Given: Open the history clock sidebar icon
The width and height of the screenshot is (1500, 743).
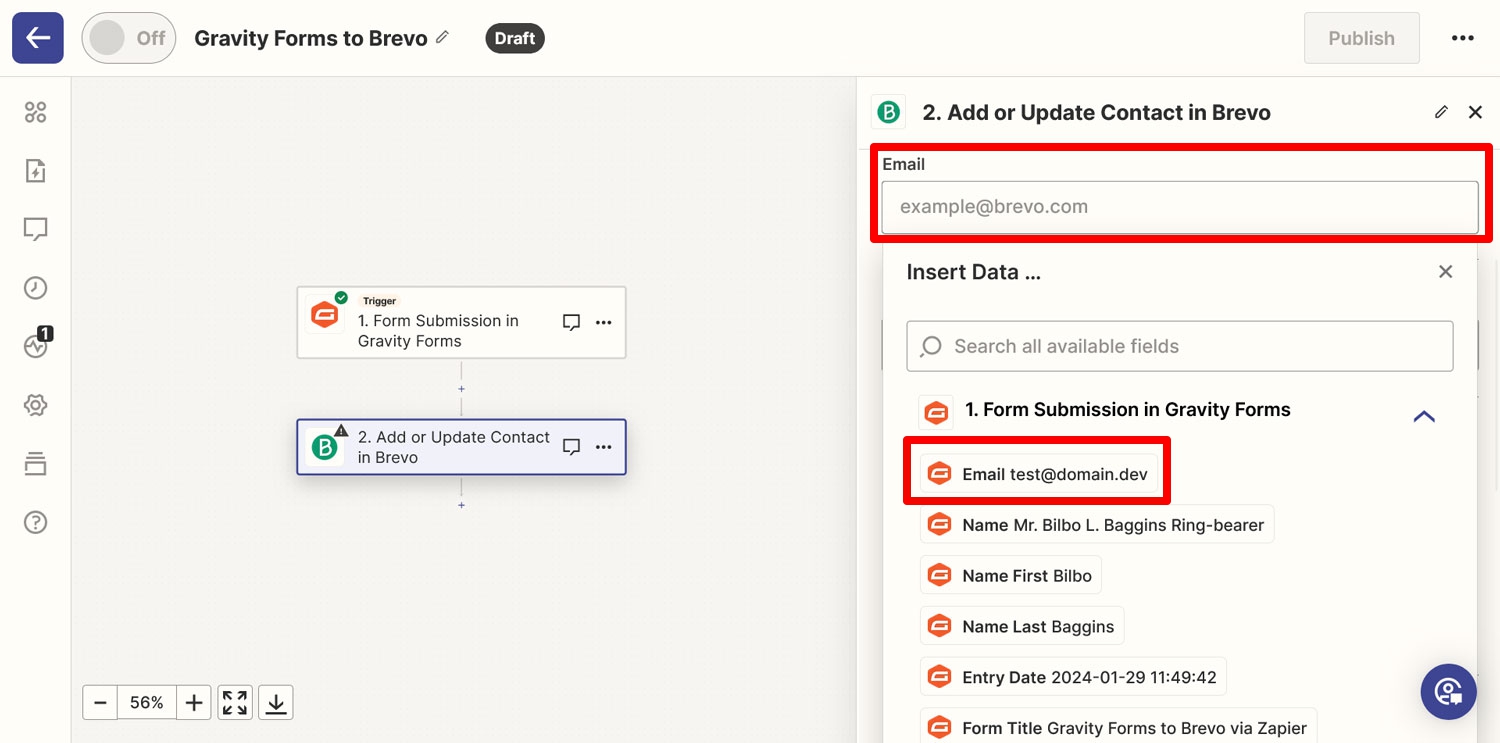Looking at the screenshot, I should pyautogui.click(x=36, y=288).
